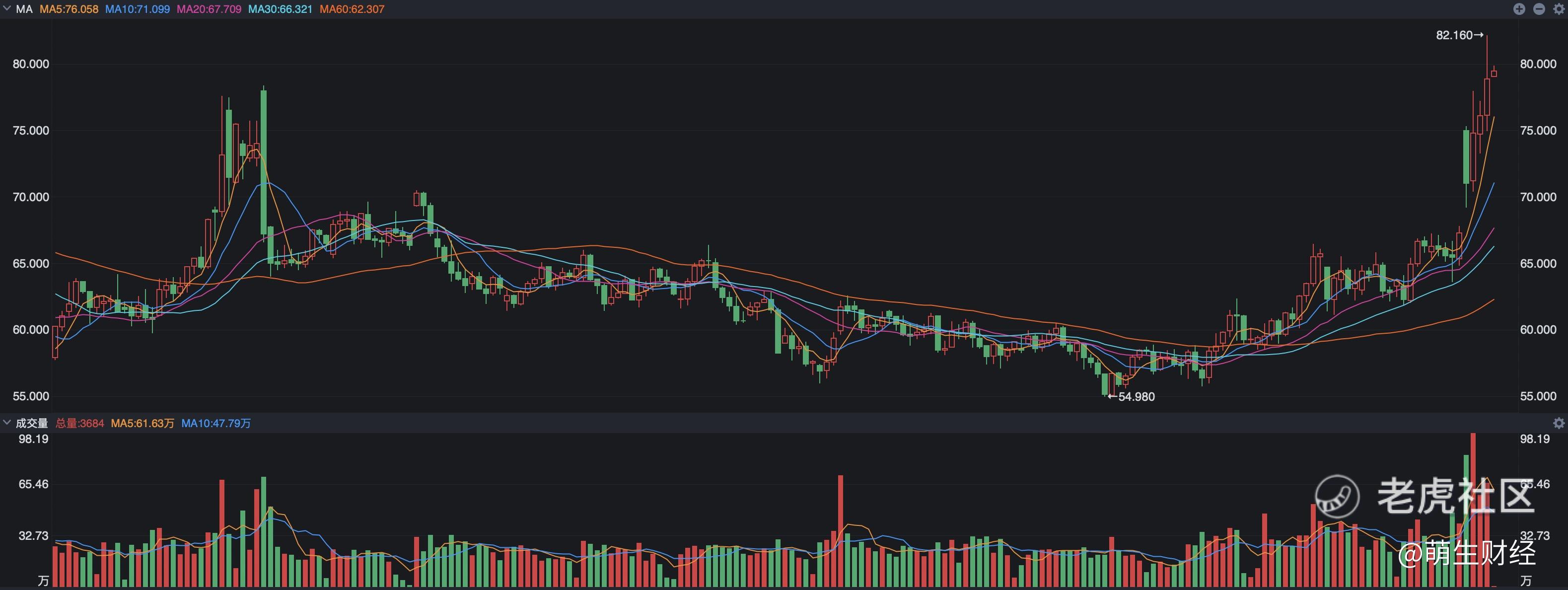
Task: Click the 82.160 high price marker
Action: coord(1459,35)
